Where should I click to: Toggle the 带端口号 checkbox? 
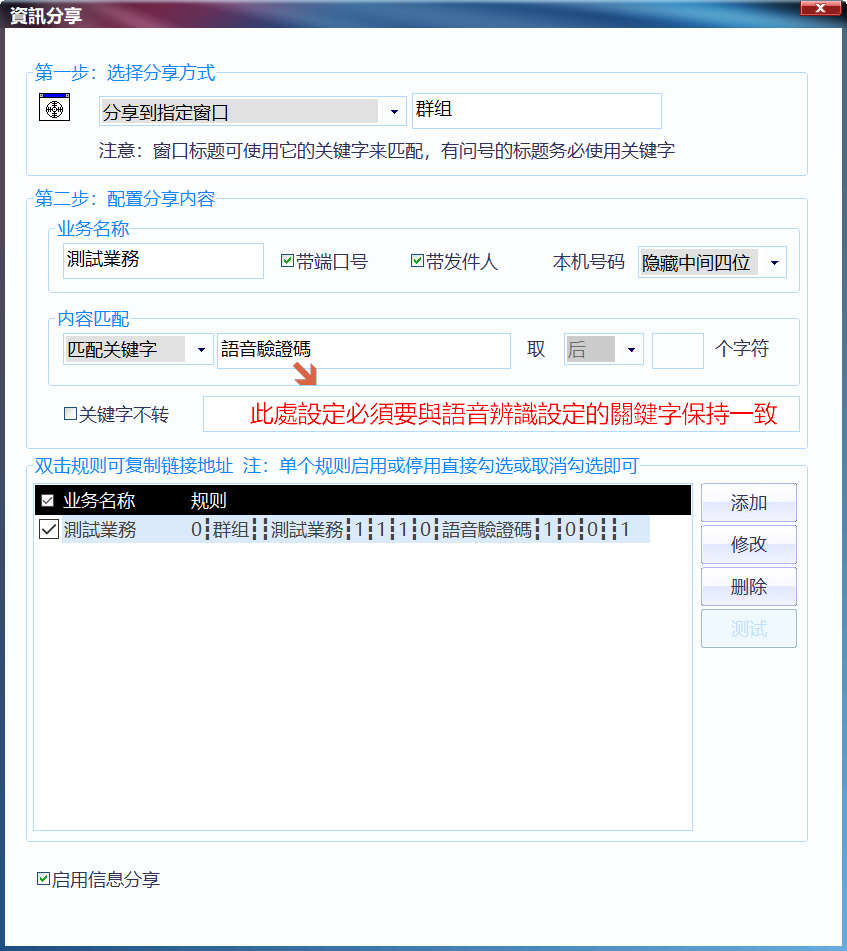click(x=287, y=262)
